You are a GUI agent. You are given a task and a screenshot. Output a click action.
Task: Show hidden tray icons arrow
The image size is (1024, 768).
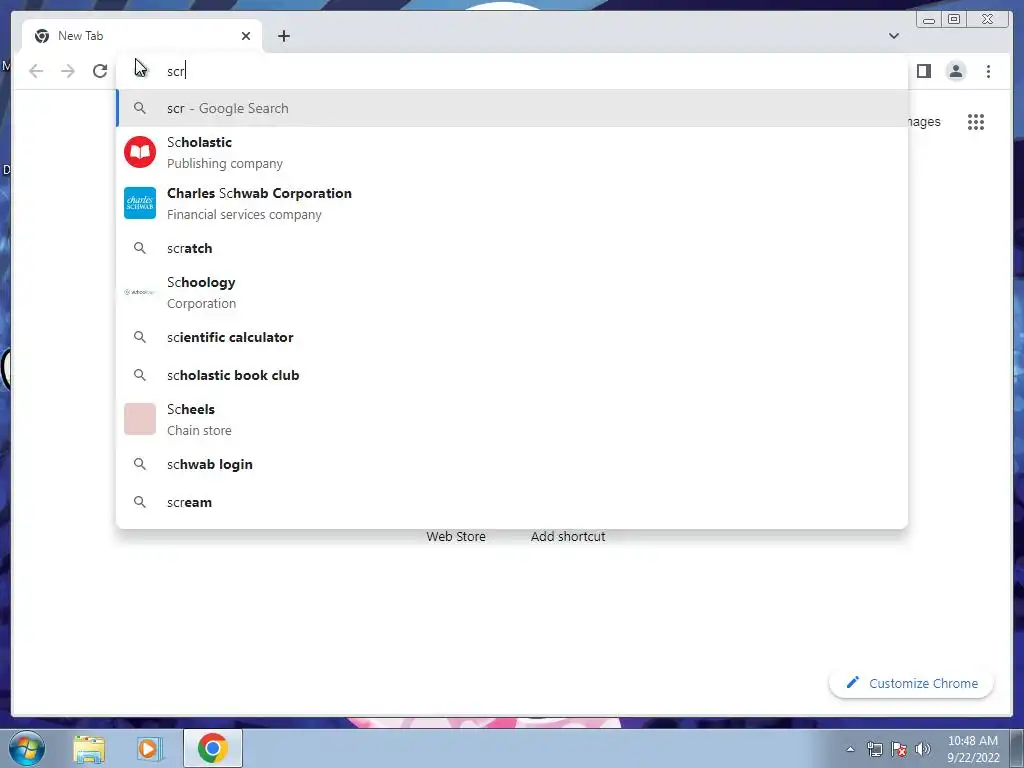850,749
